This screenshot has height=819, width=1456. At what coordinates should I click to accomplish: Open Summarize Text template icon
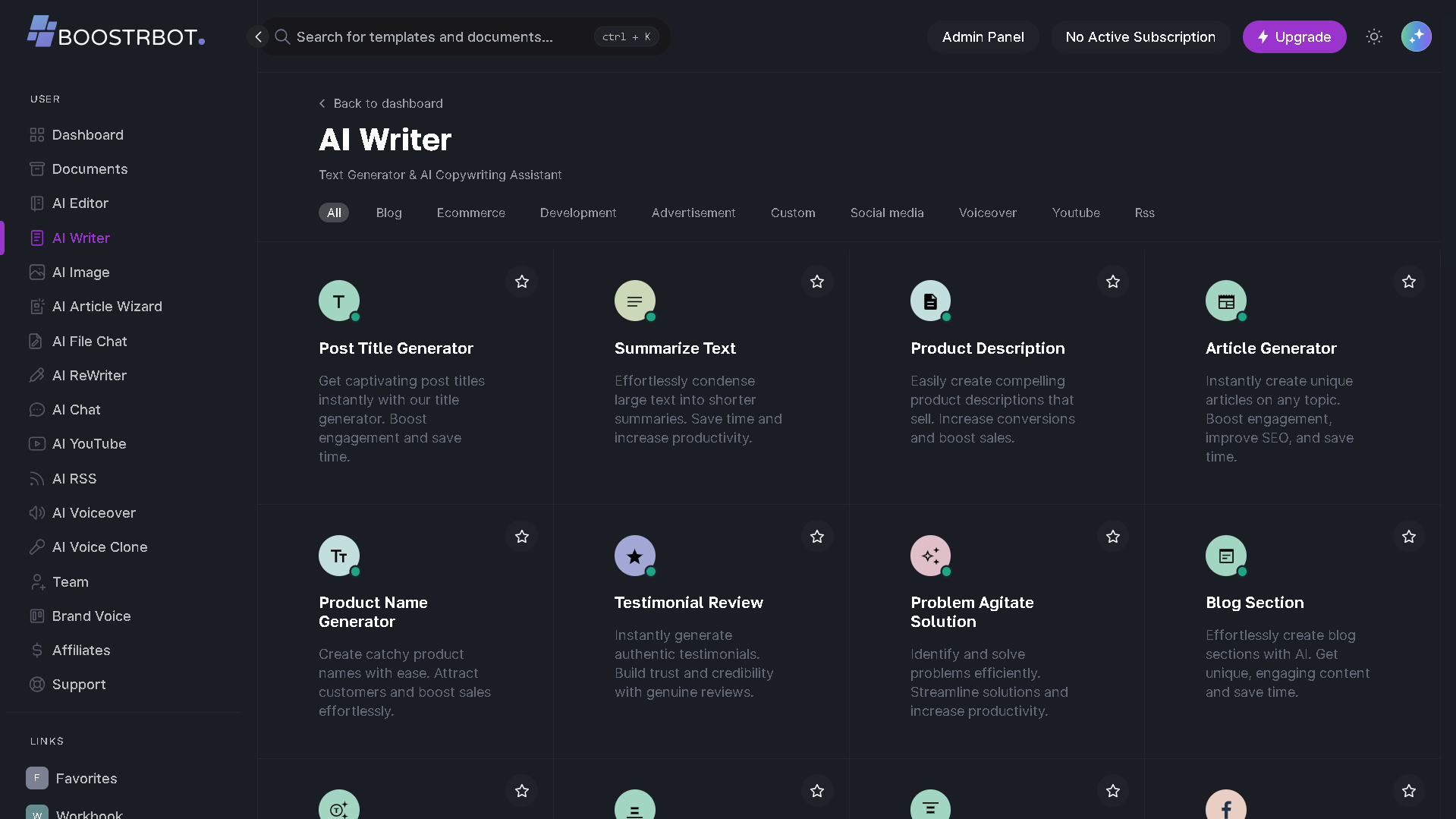pyautogui.click(x=635, y=301)
